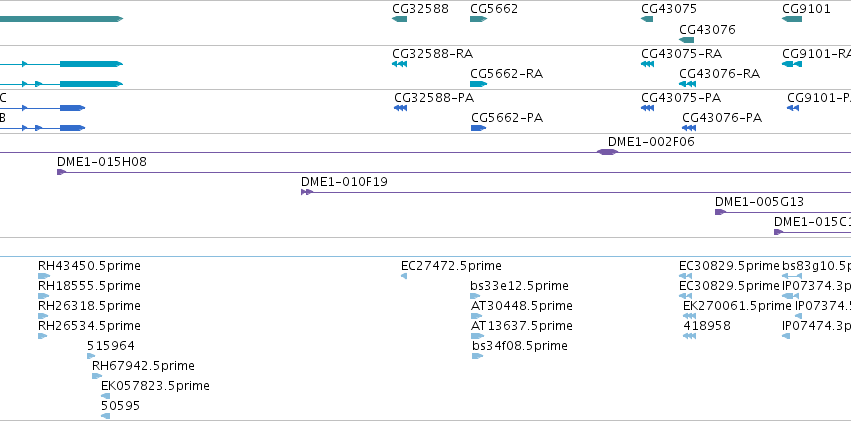Click the RH43450.5prime EST label

coord(89,266)
